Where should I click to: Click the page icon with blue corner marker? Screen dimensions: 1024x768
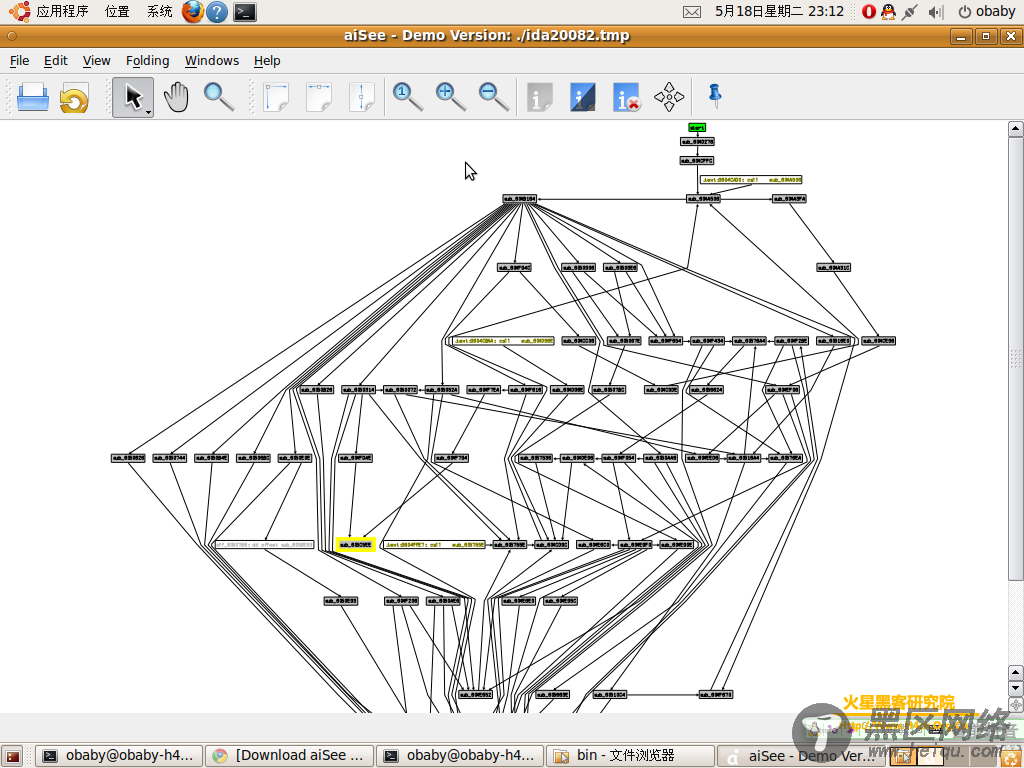[276, 97]
